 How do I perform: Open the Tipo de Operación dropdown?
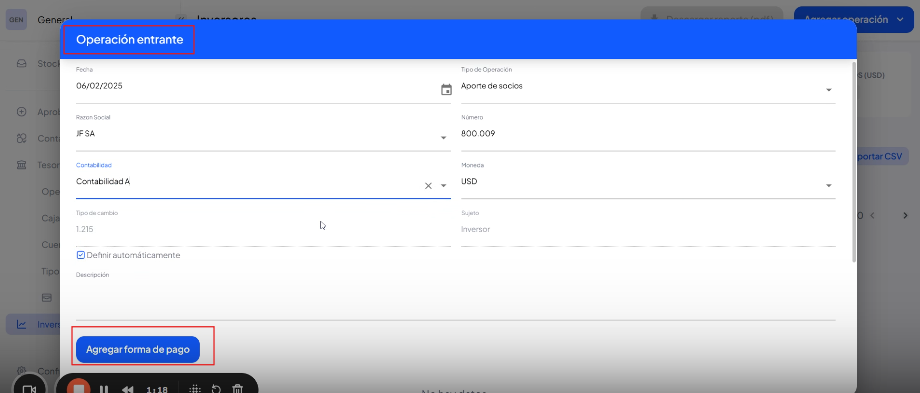828,90
